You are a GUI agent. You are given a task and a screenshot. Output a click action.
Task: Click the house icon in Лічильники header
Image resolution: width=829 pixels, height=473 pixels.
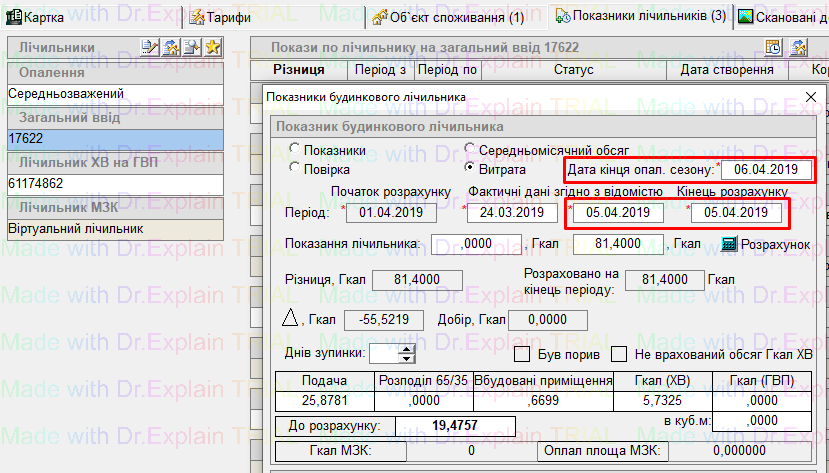click(x=170, y=48)
